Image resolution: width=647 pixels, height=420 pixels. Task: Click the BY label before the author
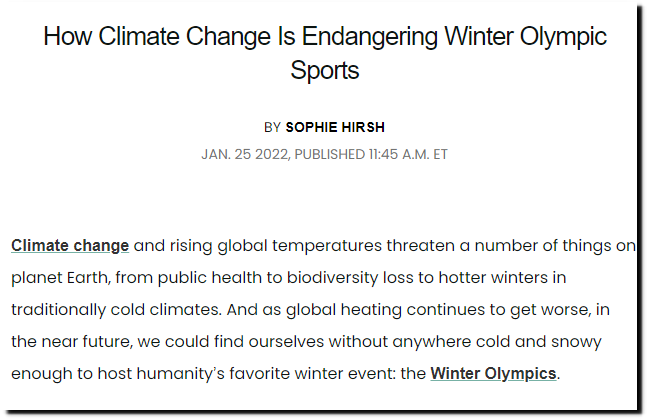tap(272, 127)
